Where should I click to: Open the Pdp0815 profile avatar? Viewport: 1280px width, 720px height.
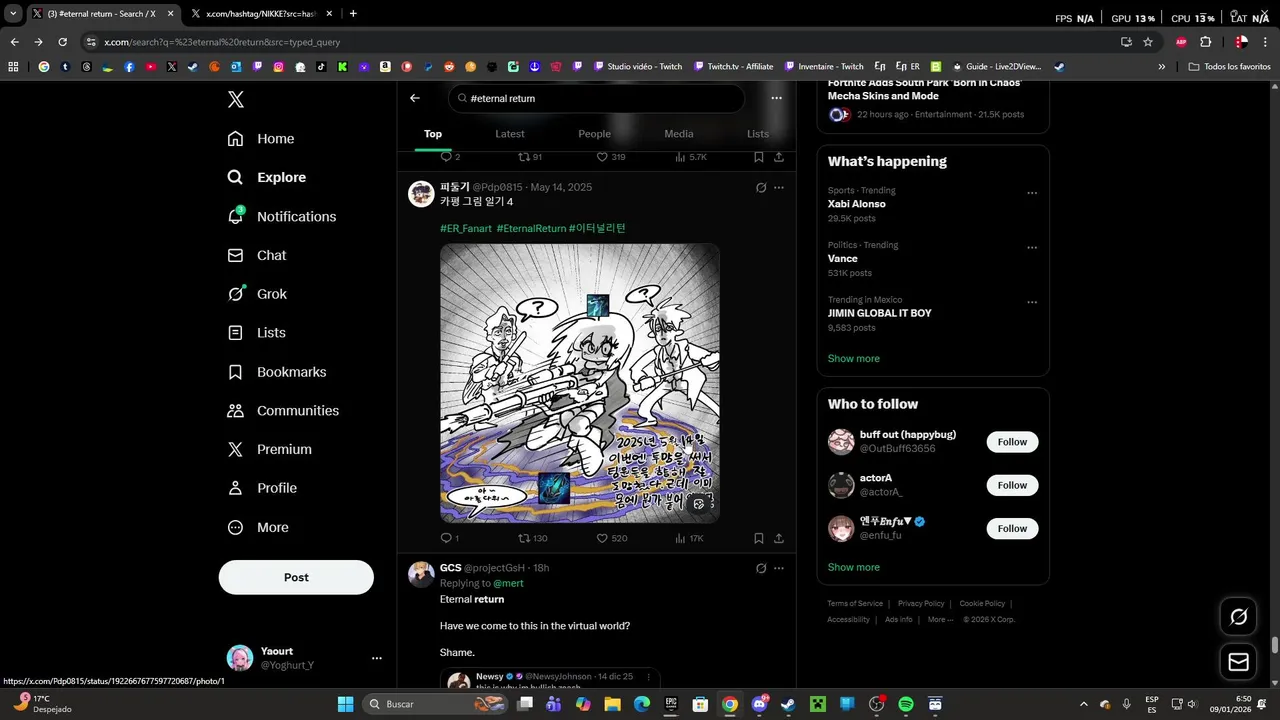click(x=421, y=193)
